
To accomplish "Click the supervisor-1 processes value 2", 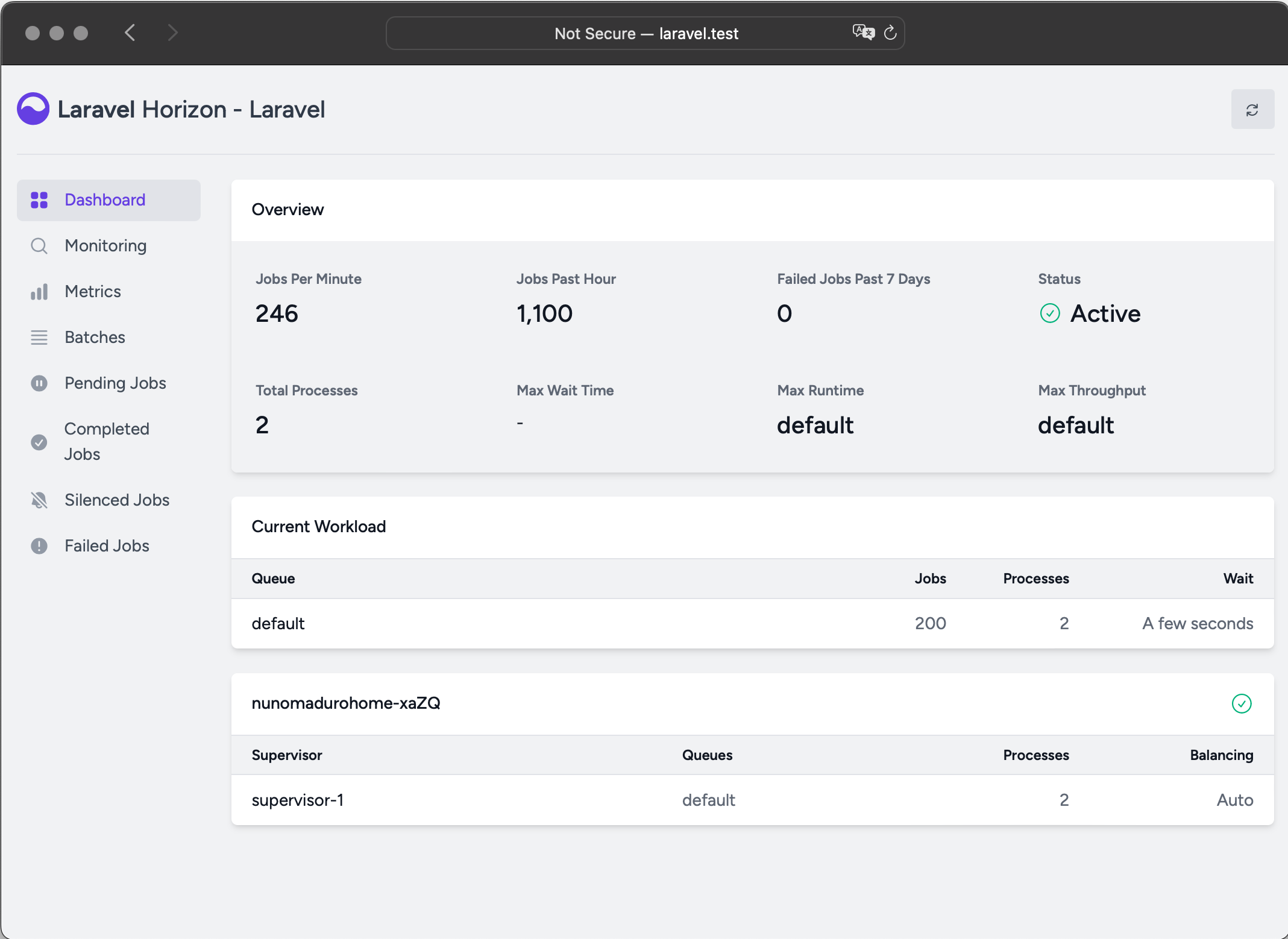I will coord(1064,800).
